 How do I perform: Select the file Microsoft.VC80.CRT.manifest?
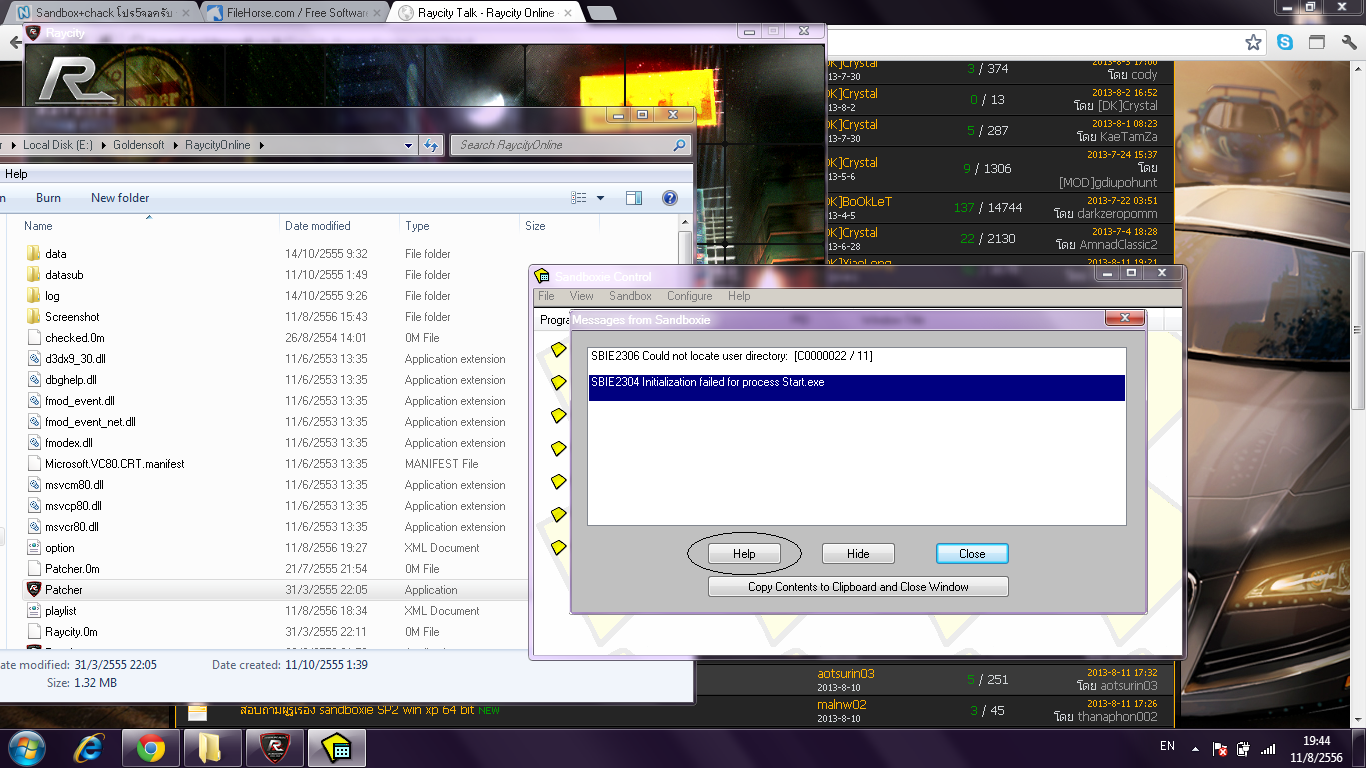tap(115, 464)
